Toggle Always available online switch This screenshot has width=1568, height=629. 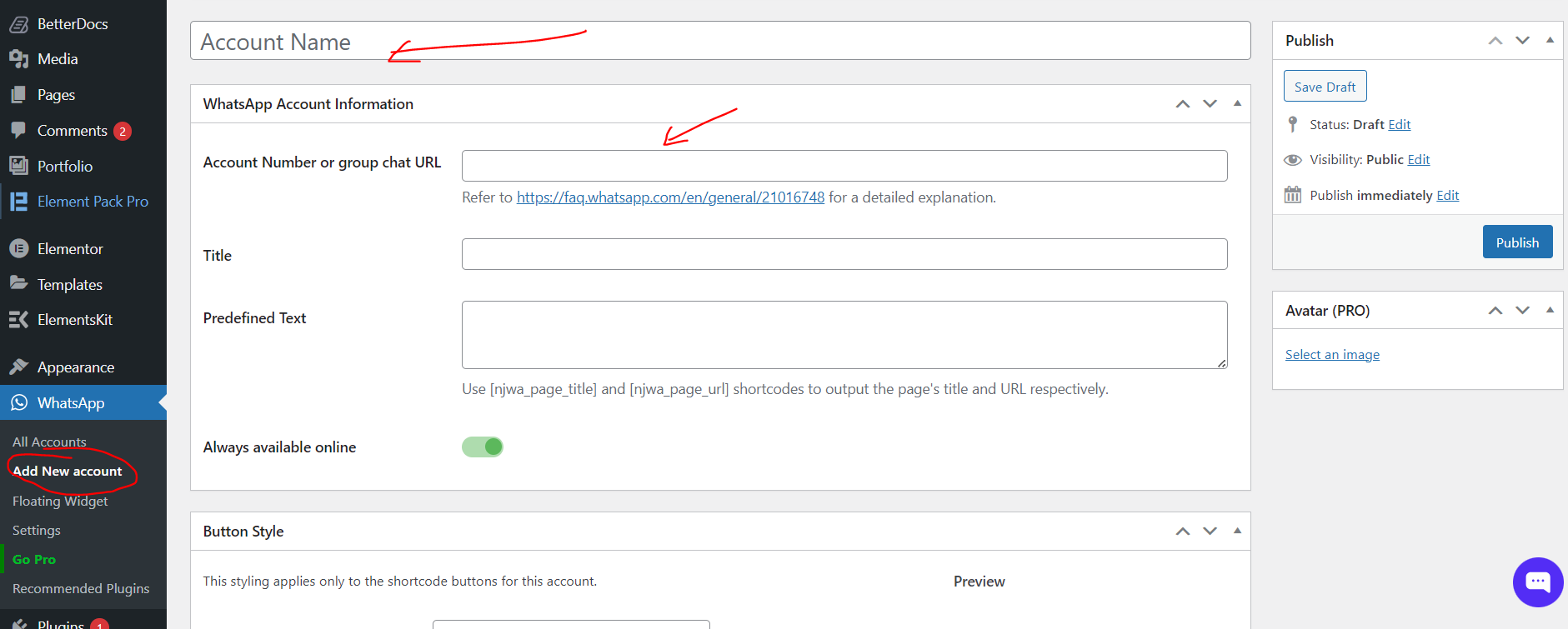483,447
